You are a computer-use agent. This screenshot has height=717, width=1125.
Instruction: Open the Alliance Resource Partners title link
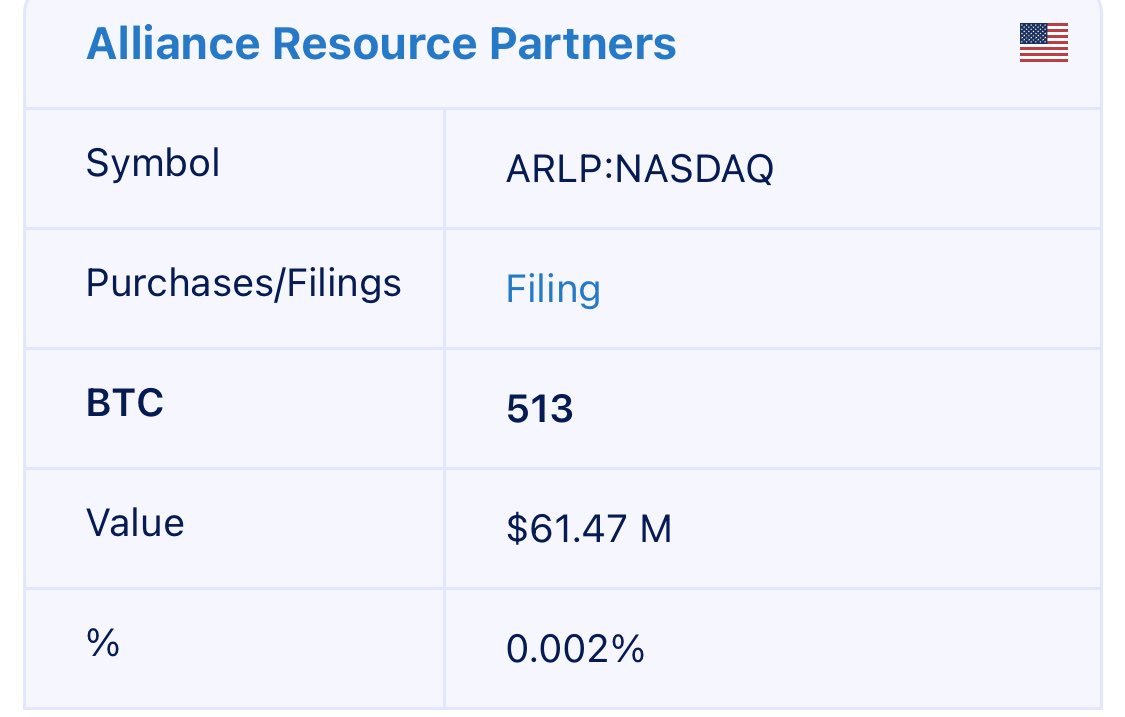point(381,43)
